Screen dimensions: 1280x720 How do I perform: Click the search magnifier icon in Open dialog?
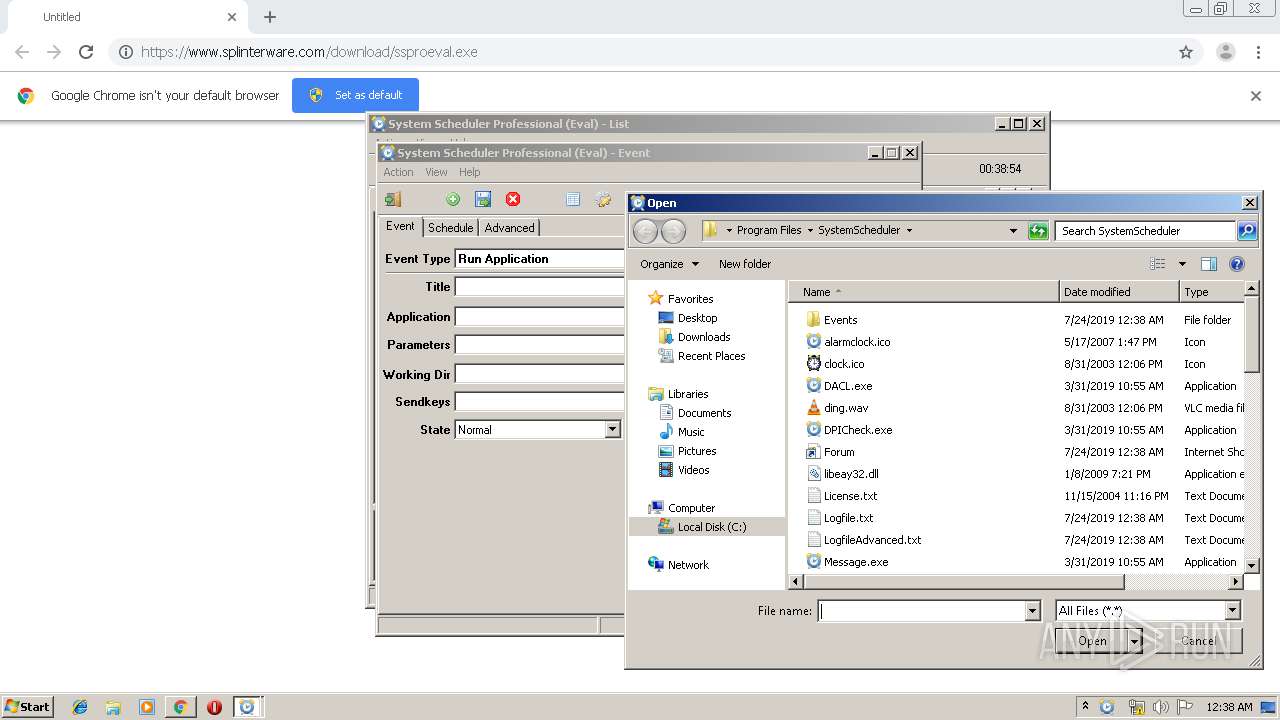tap(1247, 231)
